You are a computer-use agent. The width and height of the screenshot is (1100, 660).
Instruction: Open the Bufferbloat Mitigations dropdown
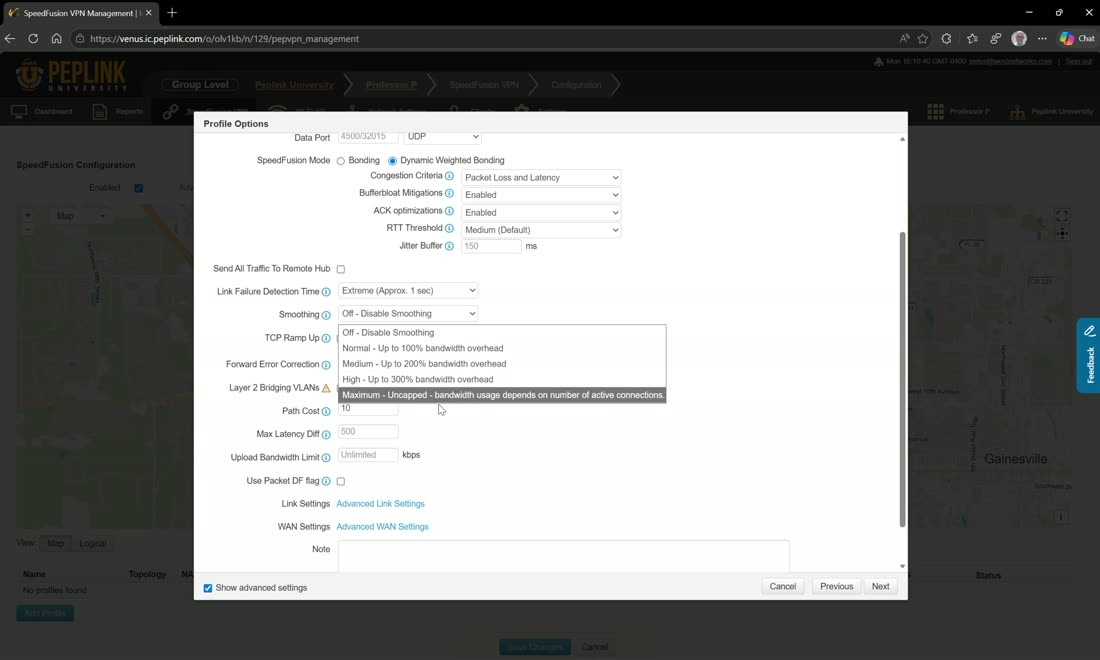pyautogui.click(x=541, y=195)
